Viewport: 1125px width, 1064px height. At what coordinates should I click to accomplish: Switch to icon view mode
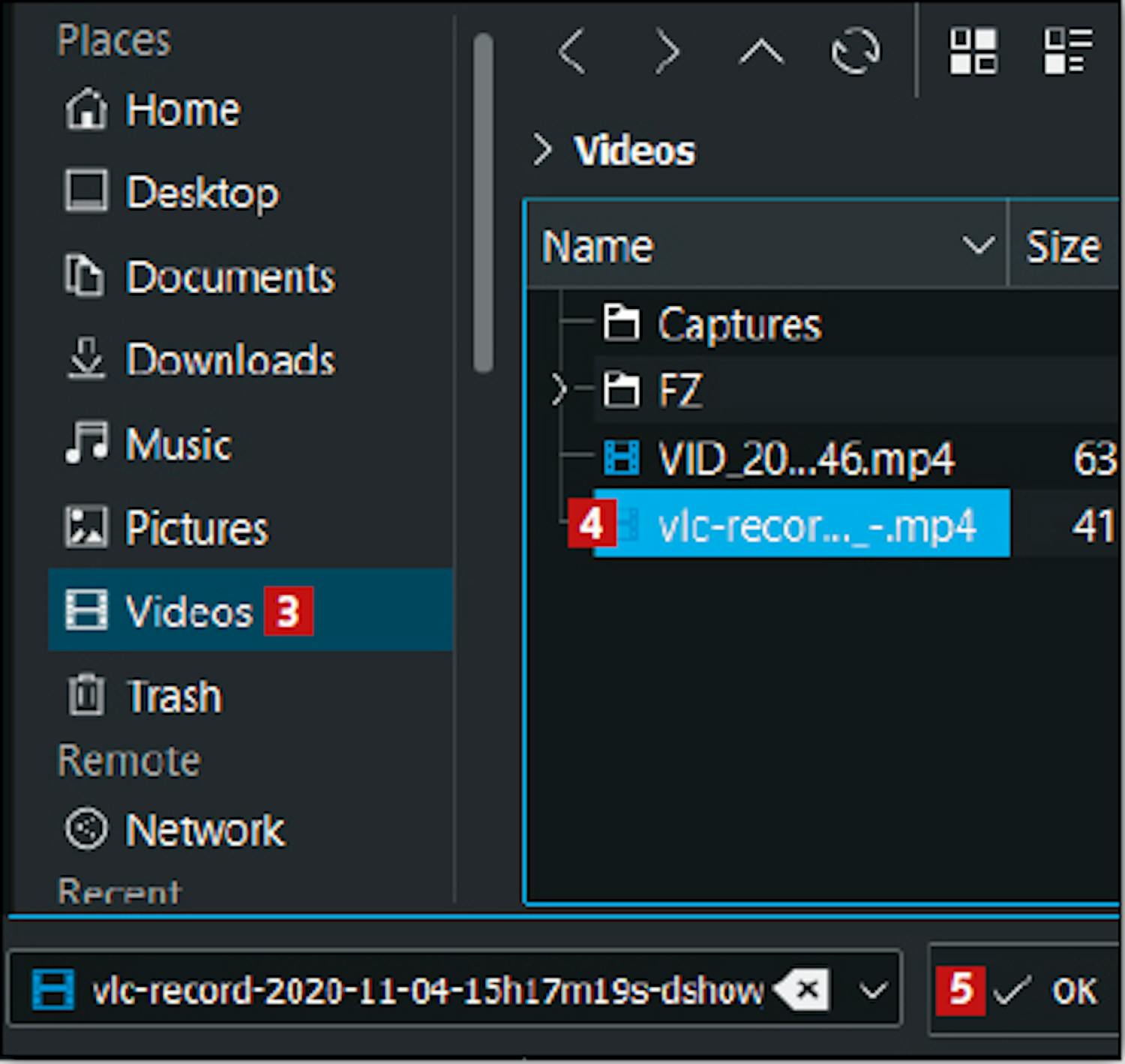point(973,52)
